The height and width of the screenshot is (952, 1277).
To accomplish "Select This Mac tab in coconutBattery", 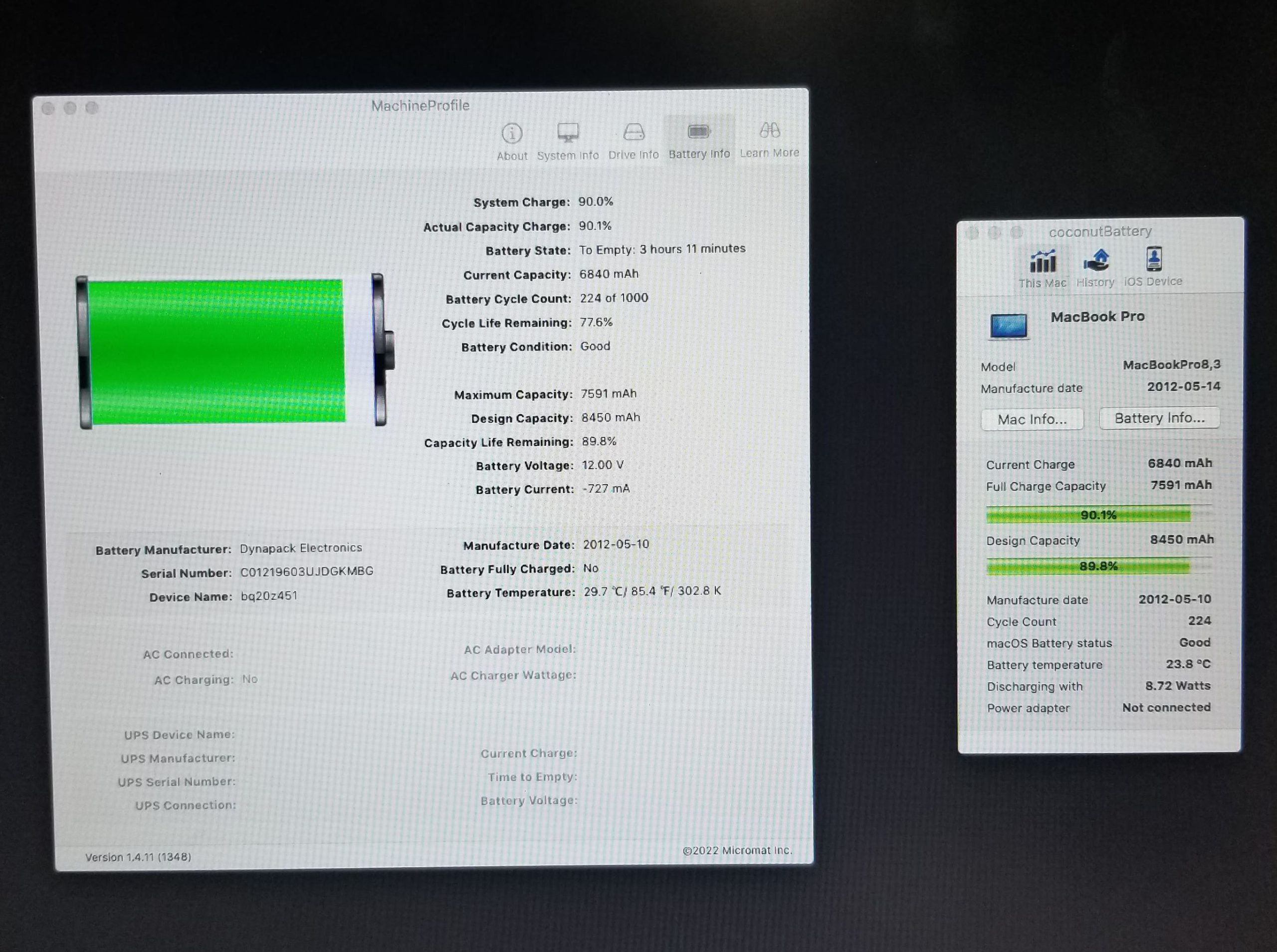I will click(1043, 263).
